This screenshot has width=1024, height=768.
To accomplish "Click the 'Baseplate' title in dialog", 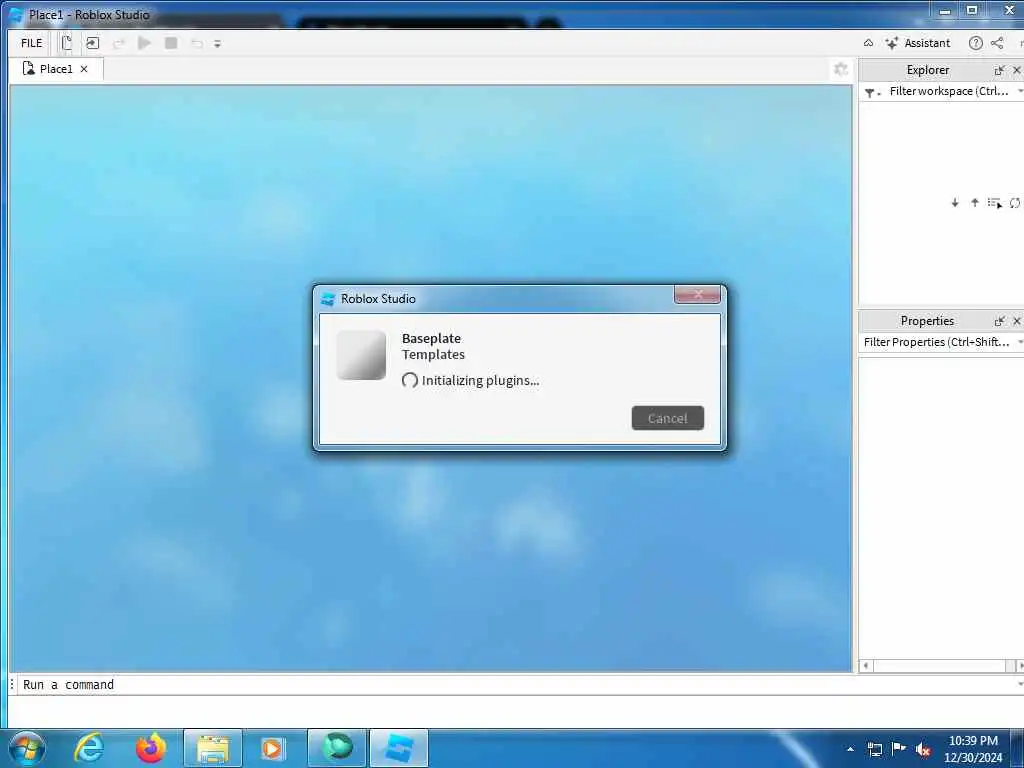I will (x=431, y=338).
